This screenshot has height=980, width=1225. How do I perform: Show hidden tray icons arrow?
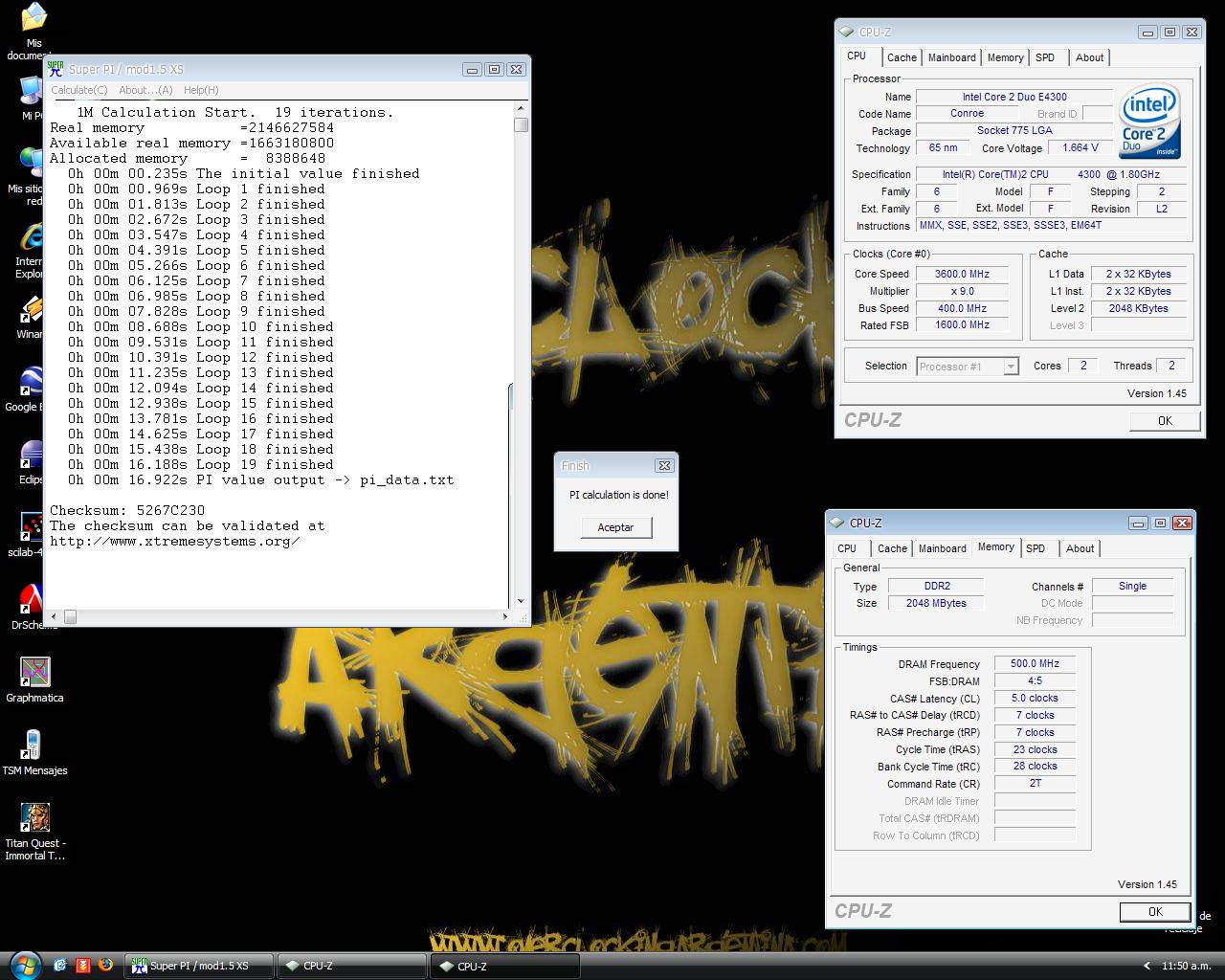click(x=1147, y=966)
